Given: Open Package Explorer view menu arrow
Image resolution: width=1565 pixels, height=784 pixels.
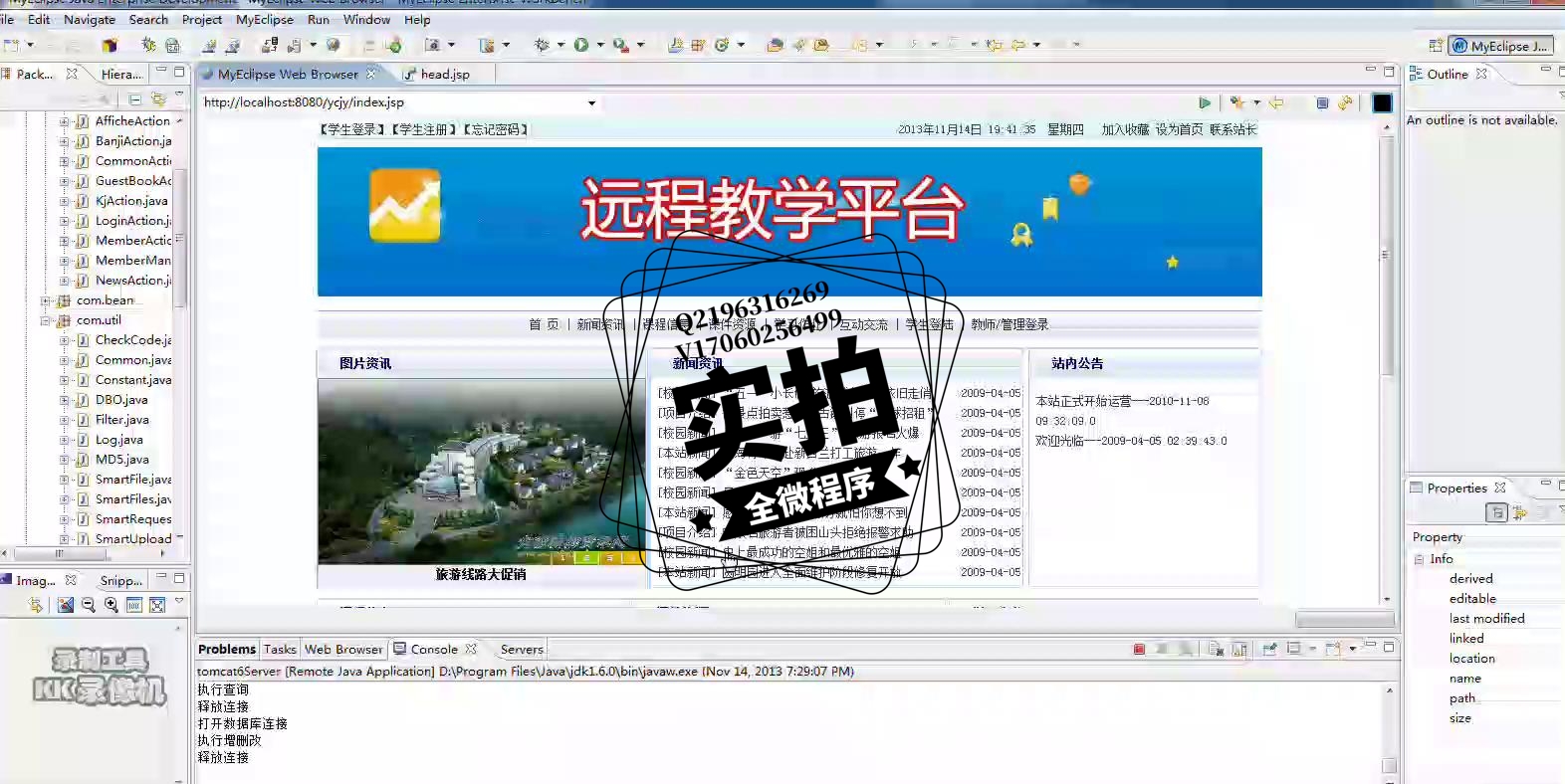Looking at the screenshot, I should click(x=179, y=96).
